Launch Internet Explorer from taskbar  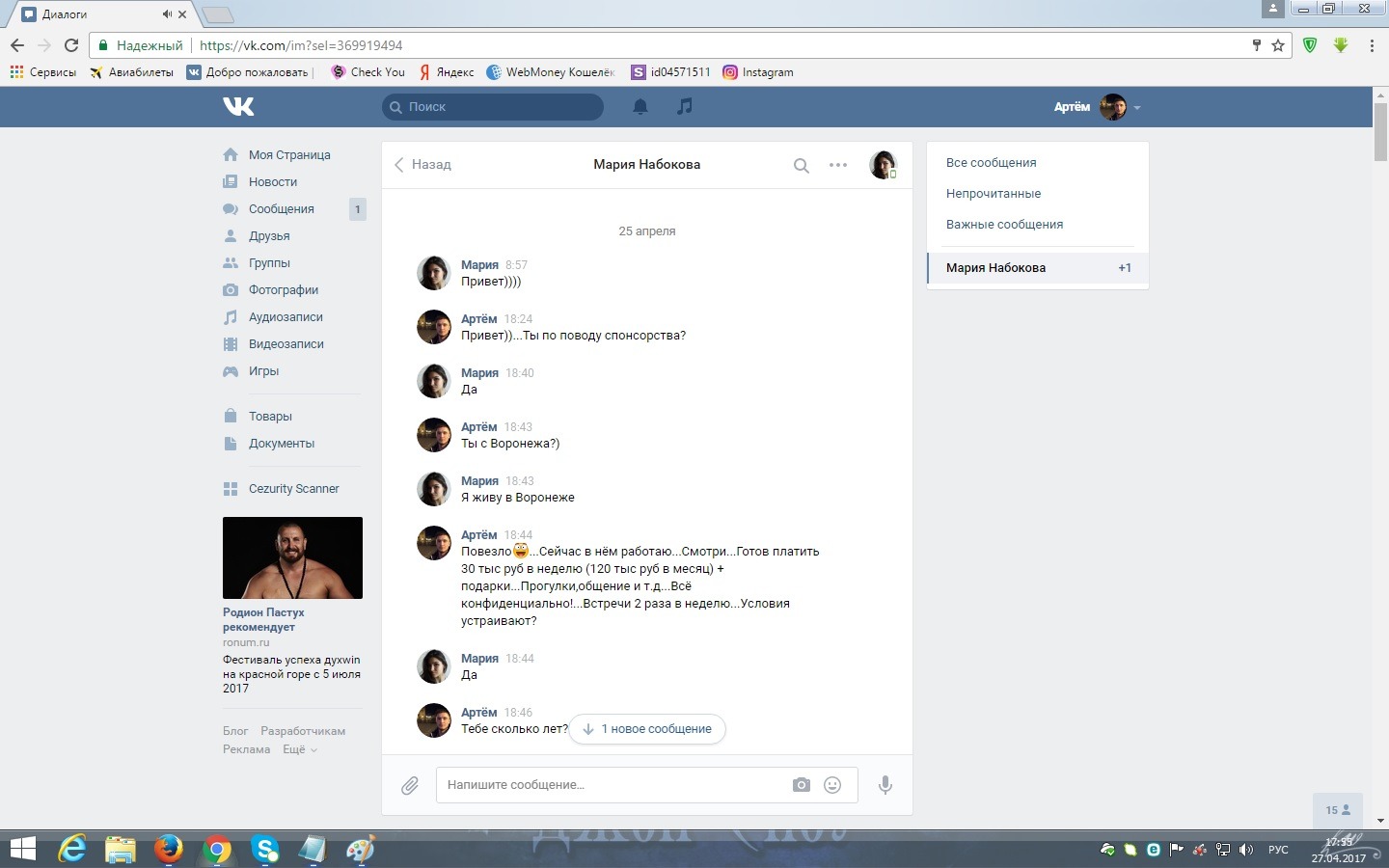click(x=72, y=849)
